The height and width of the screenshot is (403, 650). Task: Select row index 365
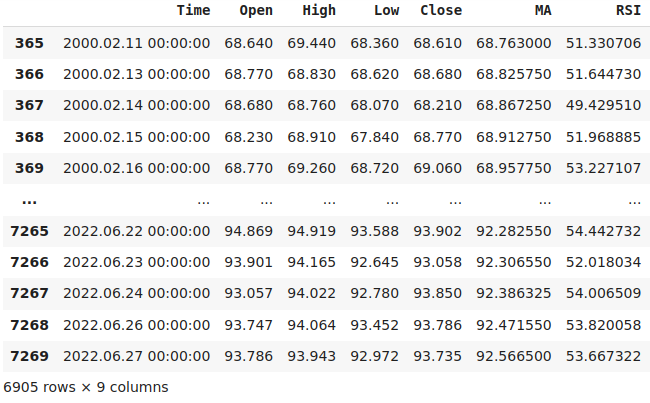point(29,43)
